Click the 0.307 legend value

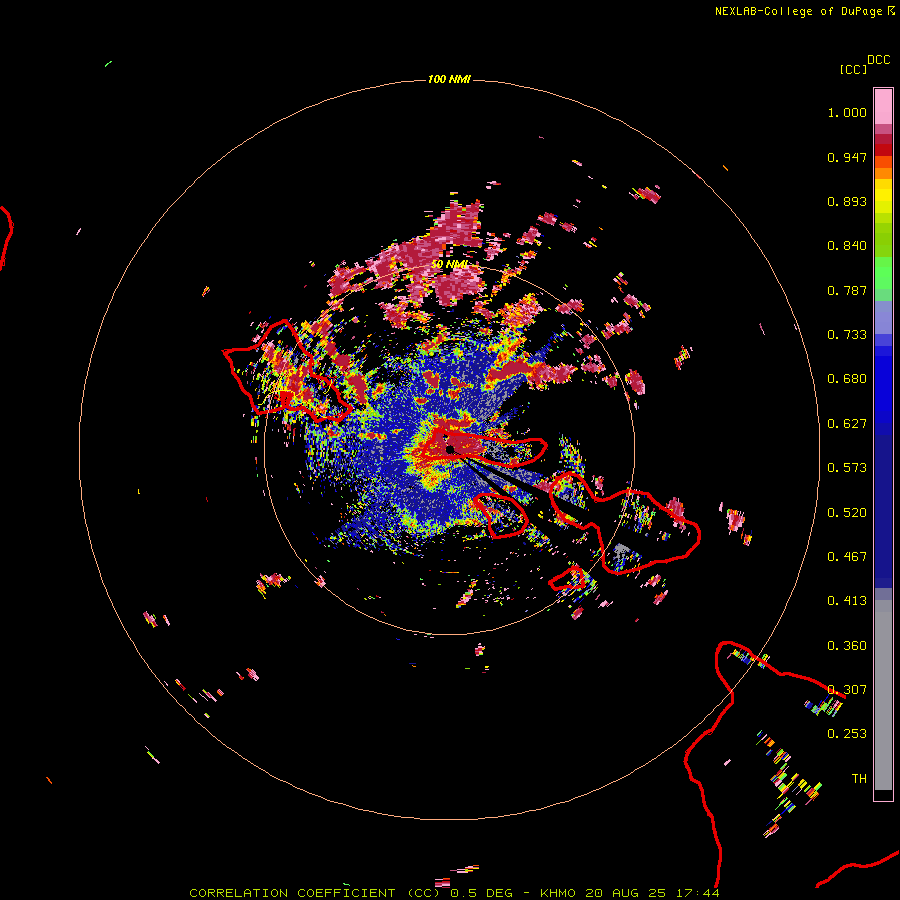pyautogui.click(x=847, y=690)
